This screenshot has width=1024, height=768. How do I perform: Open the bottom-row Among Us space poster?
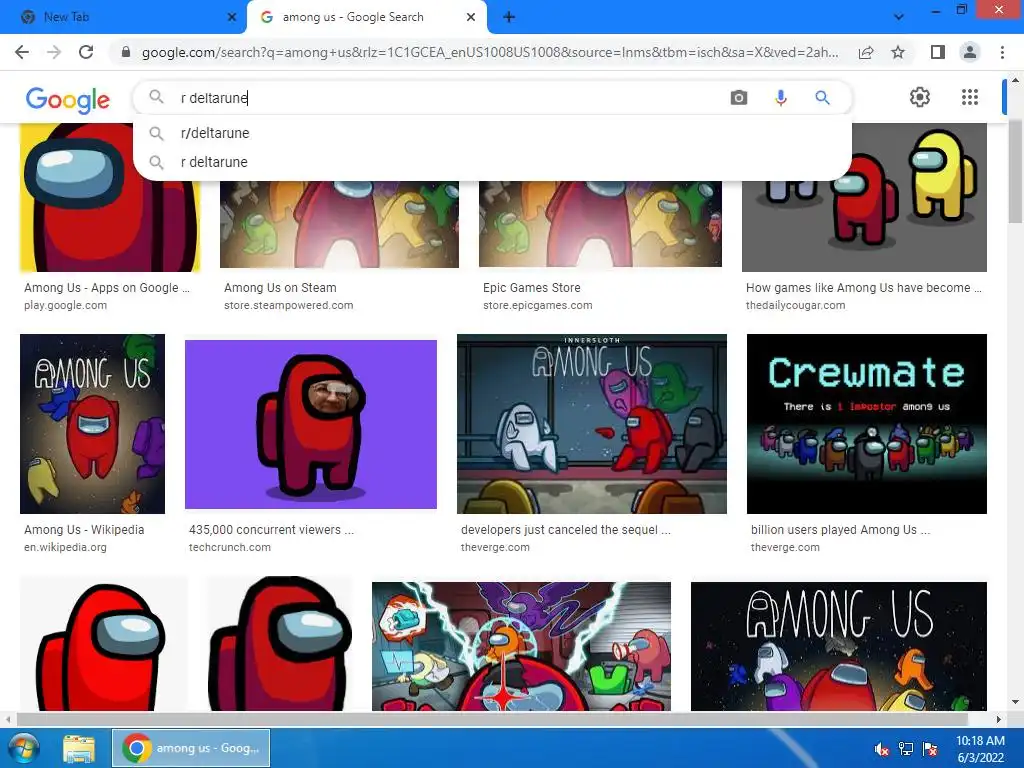pos(839,646)
